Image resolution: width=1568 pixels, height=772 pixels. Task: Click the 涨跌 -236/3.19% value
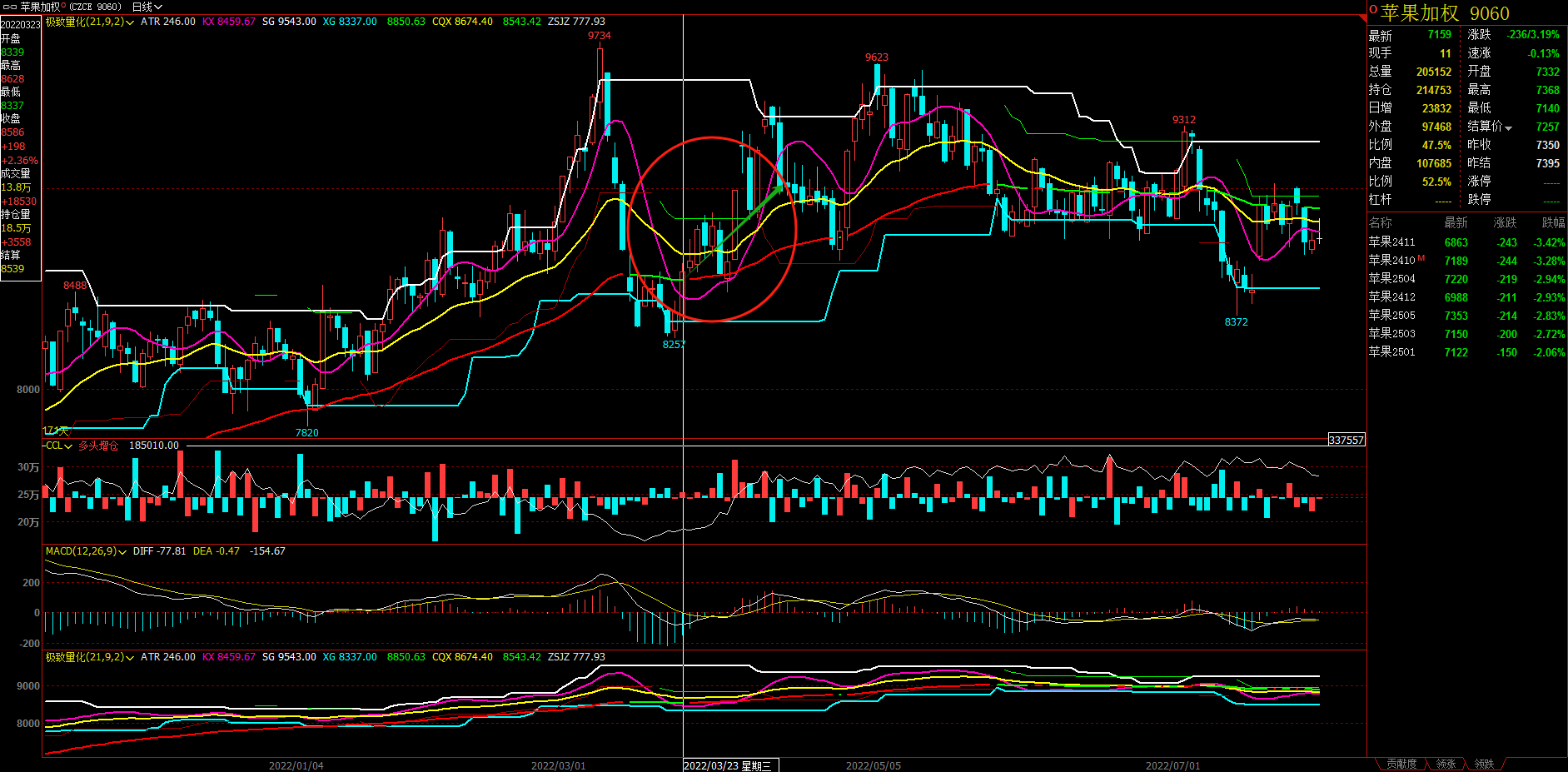(x=1532, y=35)
